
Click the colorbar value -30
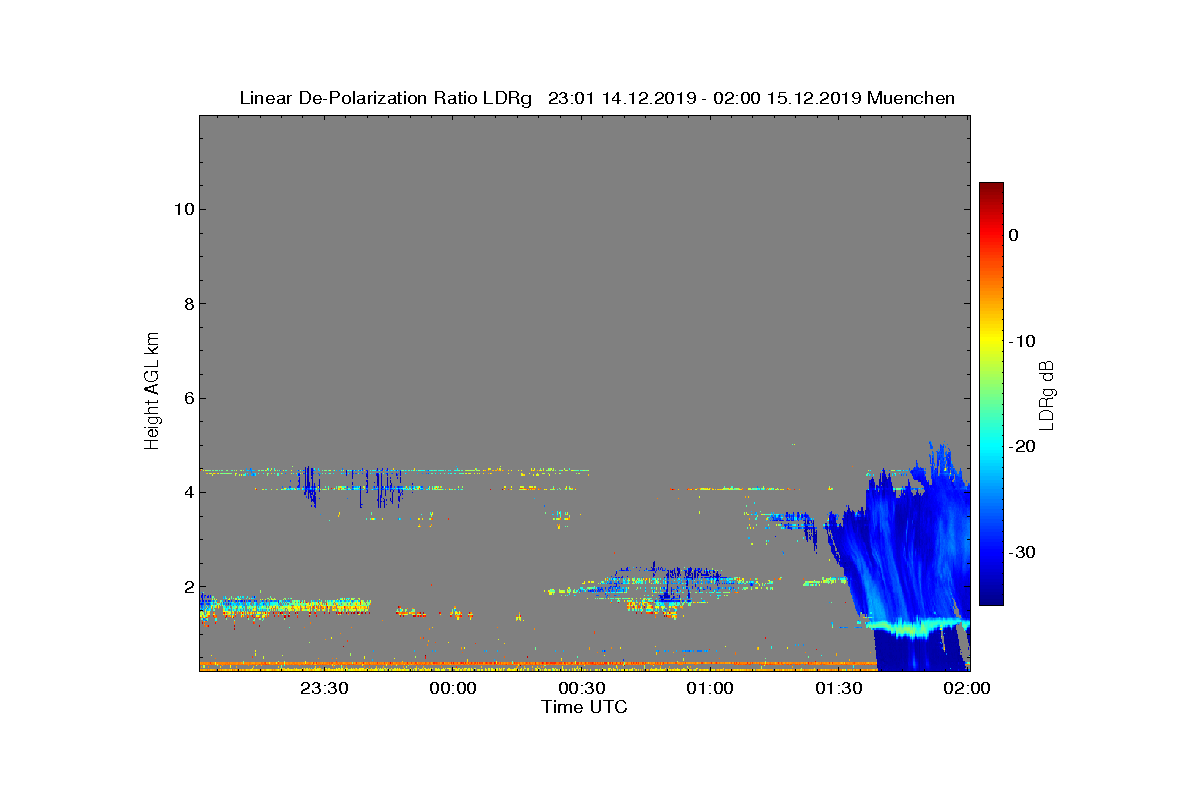pyautogui.click(x=1021, y=552)
